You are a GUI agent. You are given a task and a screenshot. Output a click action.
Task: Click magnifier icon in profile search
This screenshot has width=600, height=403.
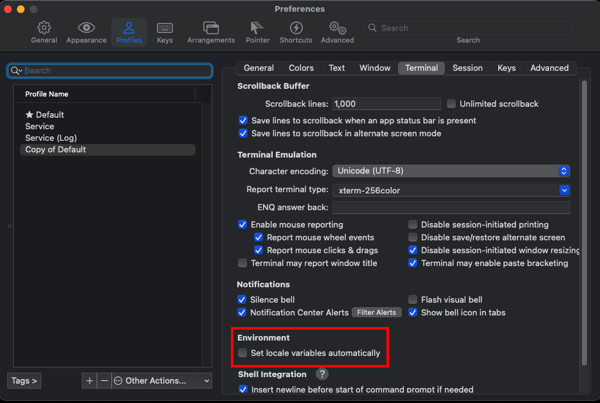pos(16,70)
